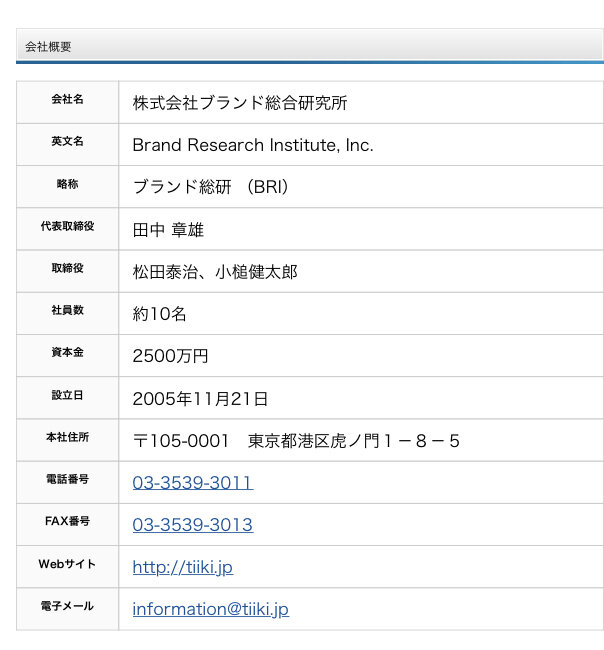Click the capital value 2500万円
Screen dimensions: 604x650
click(170, 356)
